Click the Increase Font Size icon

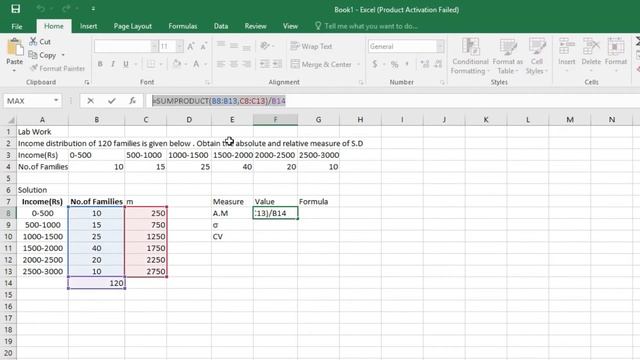click(x=191, y=47)
